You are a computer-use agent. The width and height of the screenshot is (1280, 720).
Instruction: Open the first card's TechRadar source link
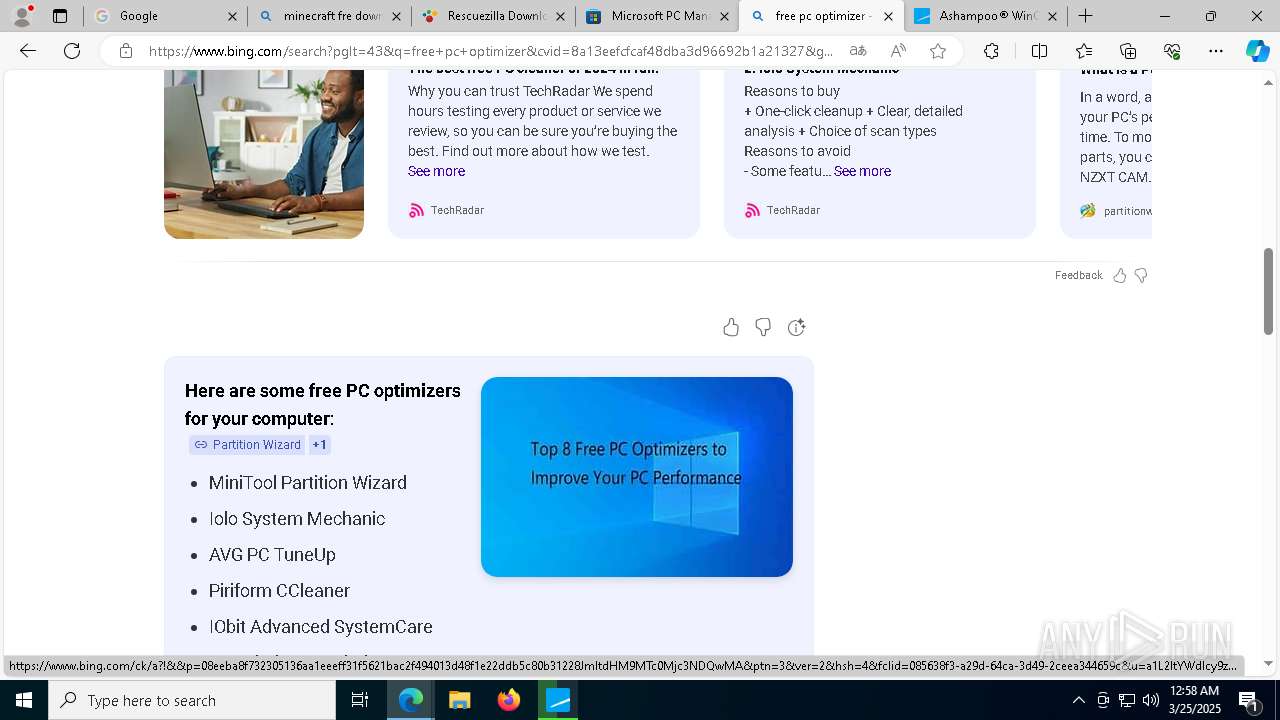tap(446, 210)
